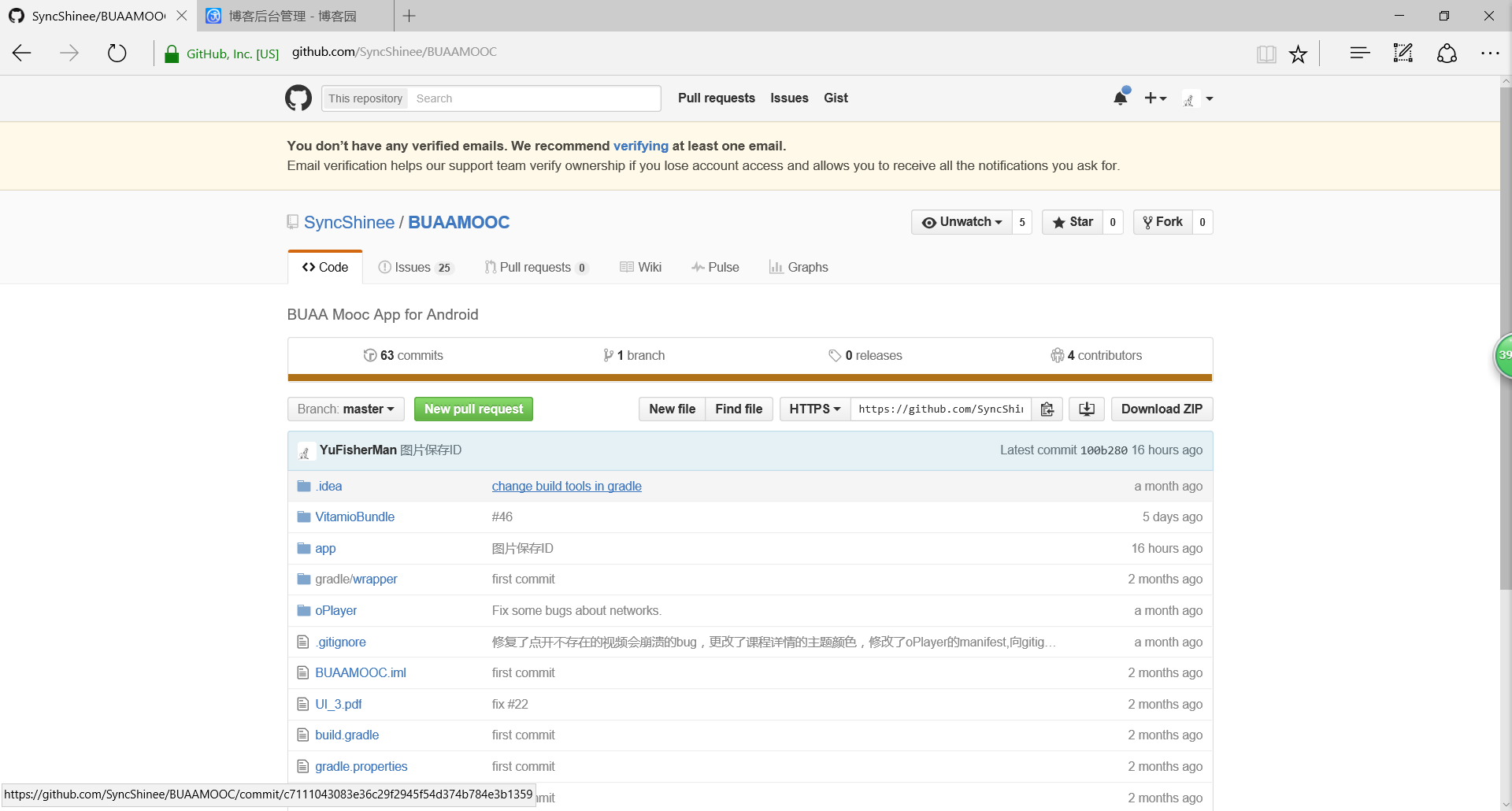Open the oPlayer folder
The width and height of the screenshot is (1512, 811).
[x=336, y=611]
